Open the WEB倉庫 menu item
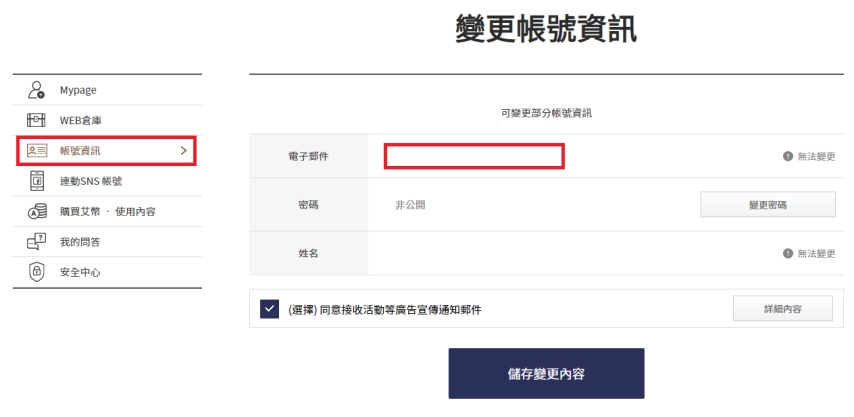This screenshot has width=854, height=417. 80,120
